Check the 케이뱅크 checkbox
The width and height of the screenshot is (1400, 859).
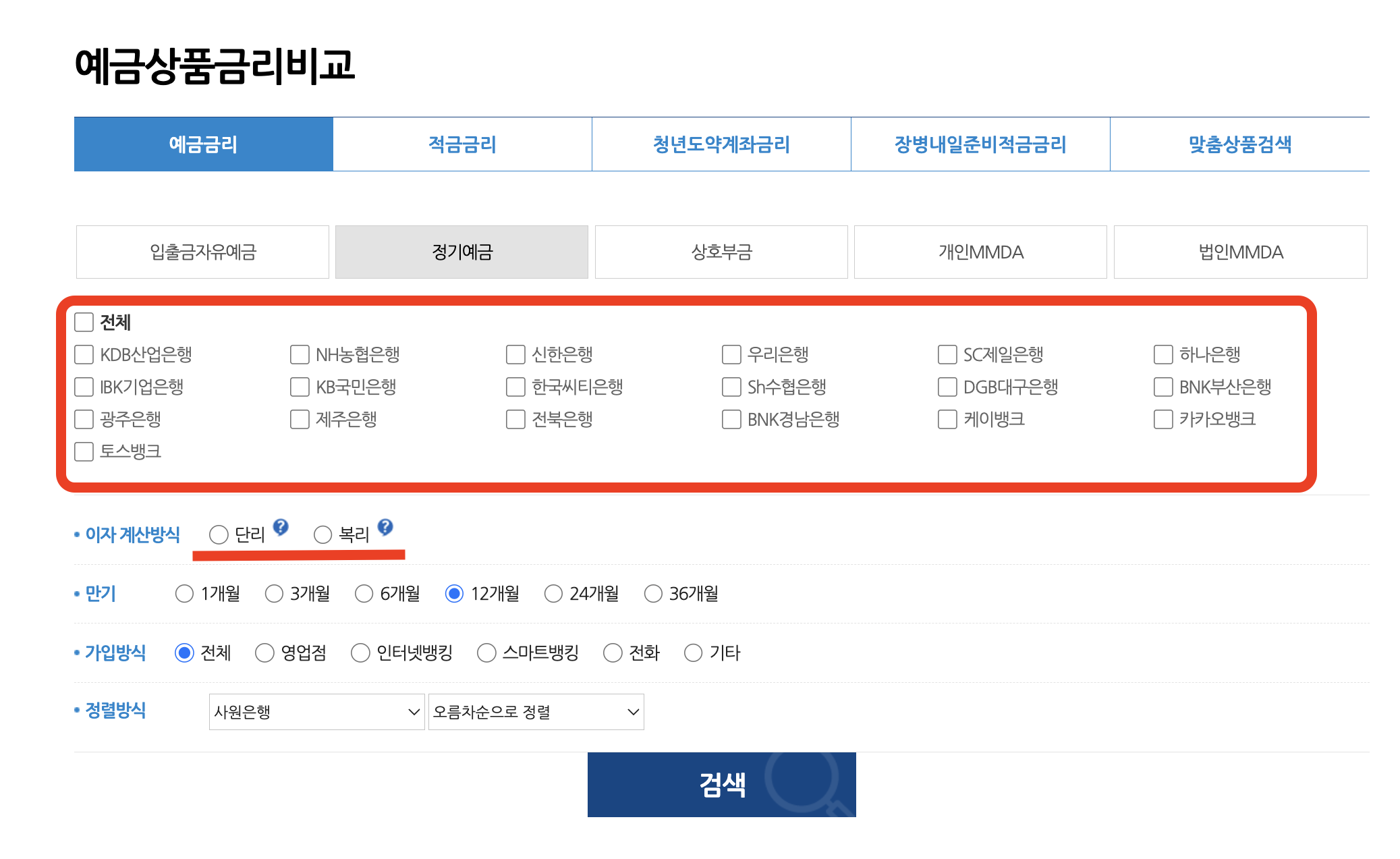point(946,419)
